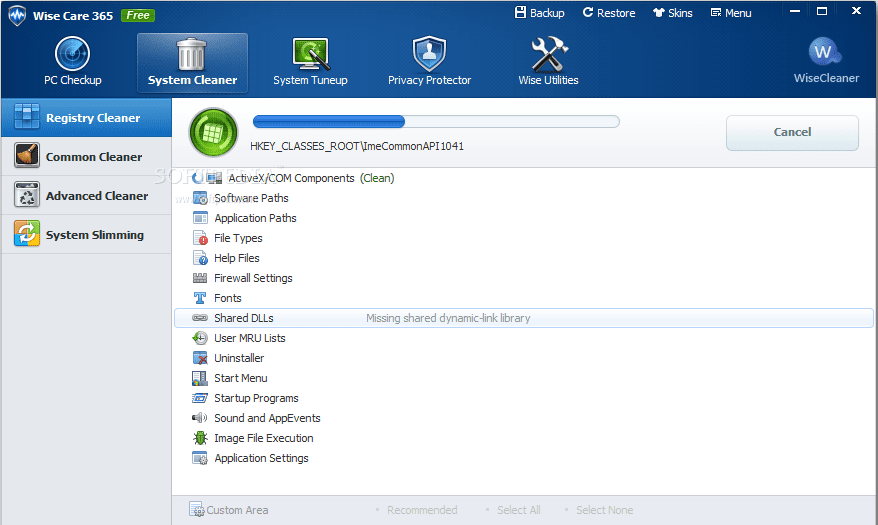Select the 'File Types' entry
The image size is (878, 525).
238,238
